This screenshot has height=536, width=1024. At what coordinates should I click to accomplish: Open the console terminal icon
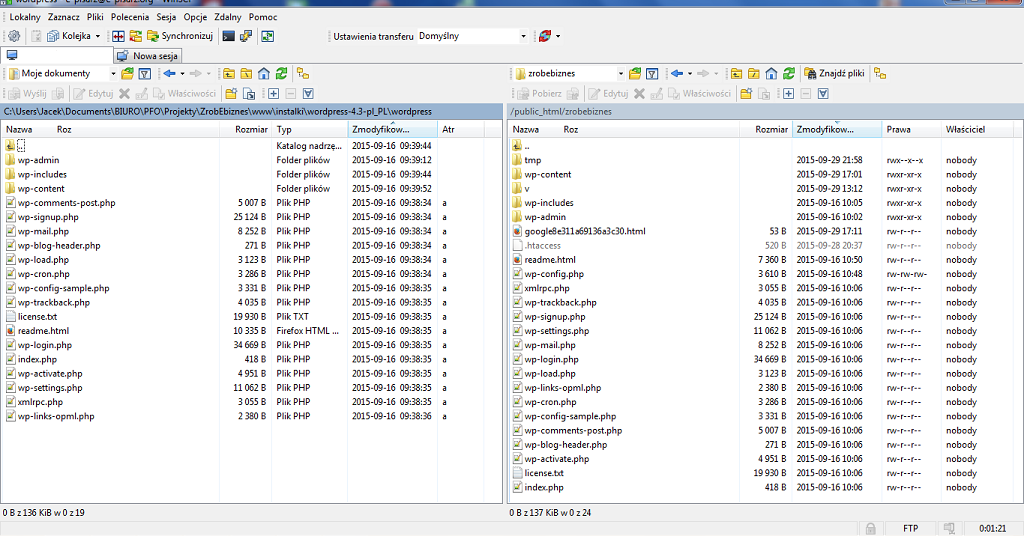coord(229,36)
